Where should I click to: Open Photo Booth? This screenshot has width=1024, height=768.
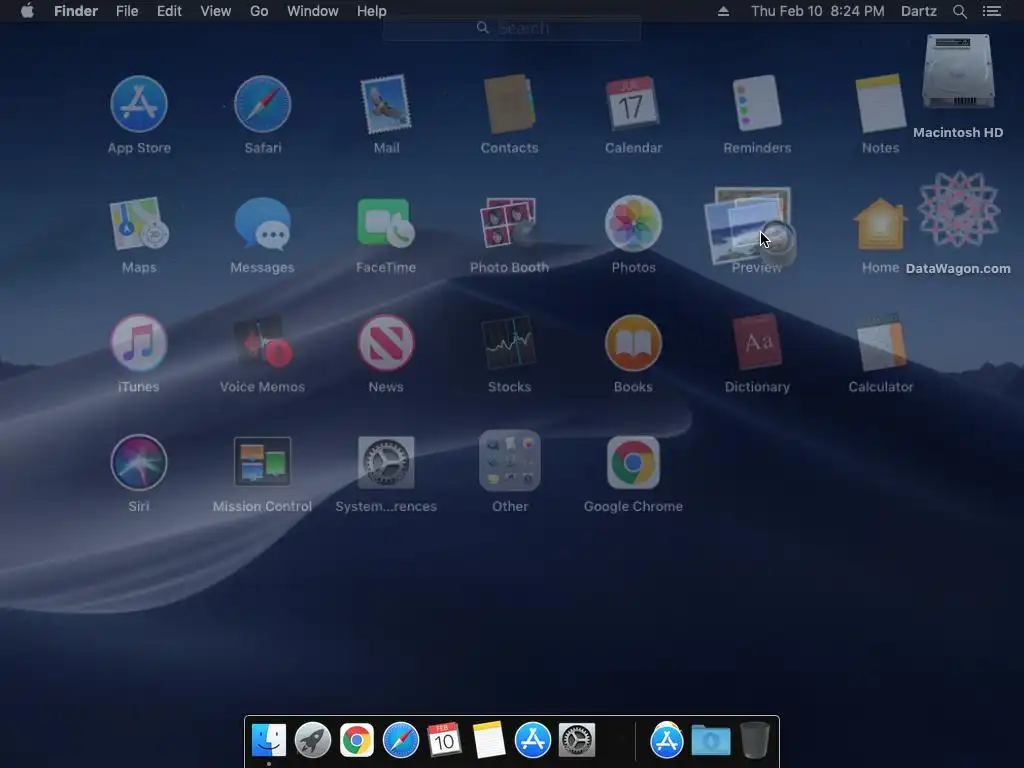[x=509, y=224]
